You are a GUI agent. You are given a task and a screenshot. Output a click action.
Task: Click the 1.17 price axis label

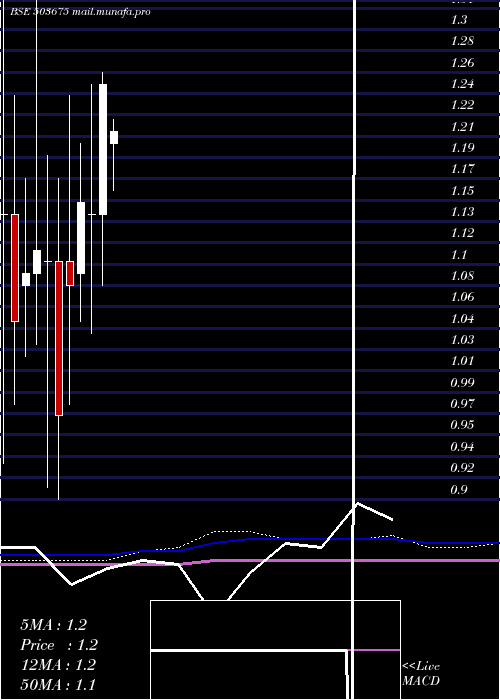pos(462,169)
